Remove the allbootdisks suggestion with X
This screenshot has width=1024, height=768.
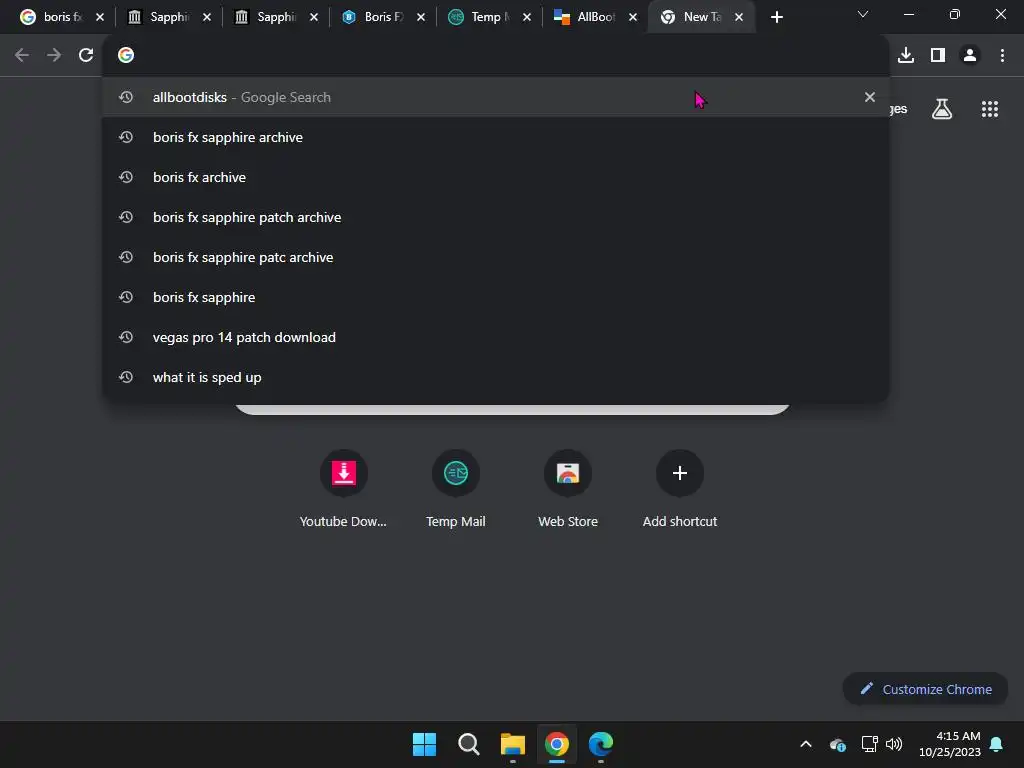870,97
